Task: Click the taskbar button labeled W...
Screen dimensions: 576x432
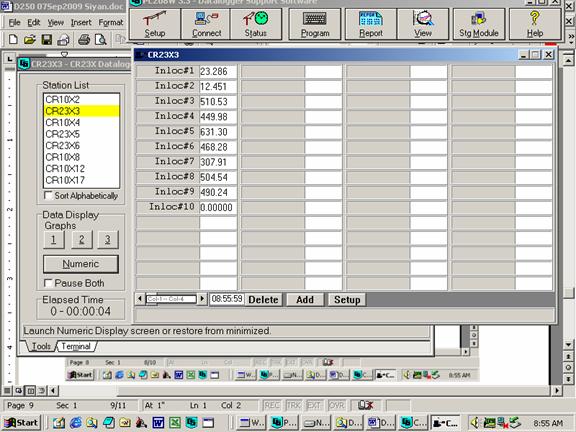Action: (x=251, y=423)
